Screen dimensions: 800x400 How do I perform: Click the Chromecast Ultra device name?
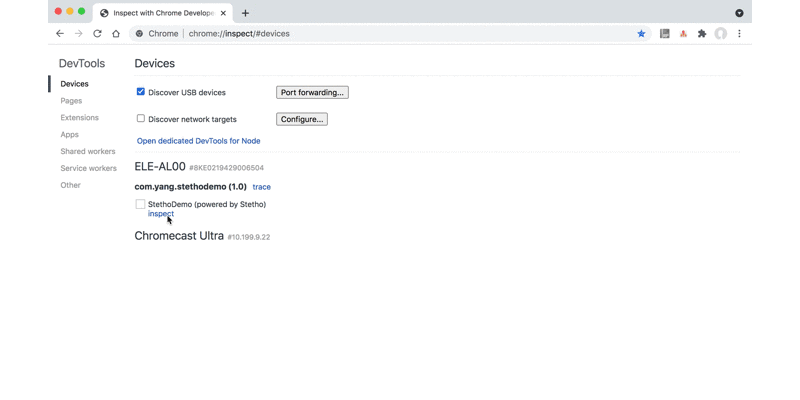point(179,236)
